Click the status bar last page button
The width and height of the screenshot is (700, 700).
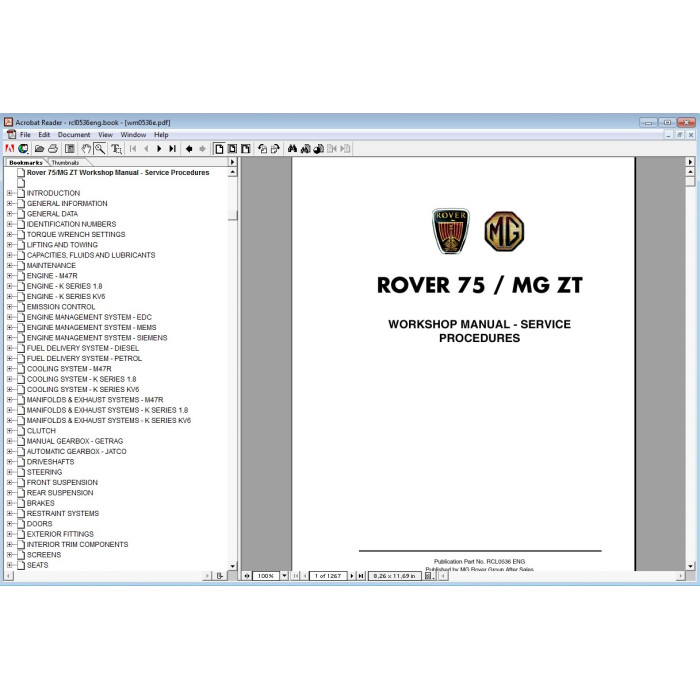[361, 576]
